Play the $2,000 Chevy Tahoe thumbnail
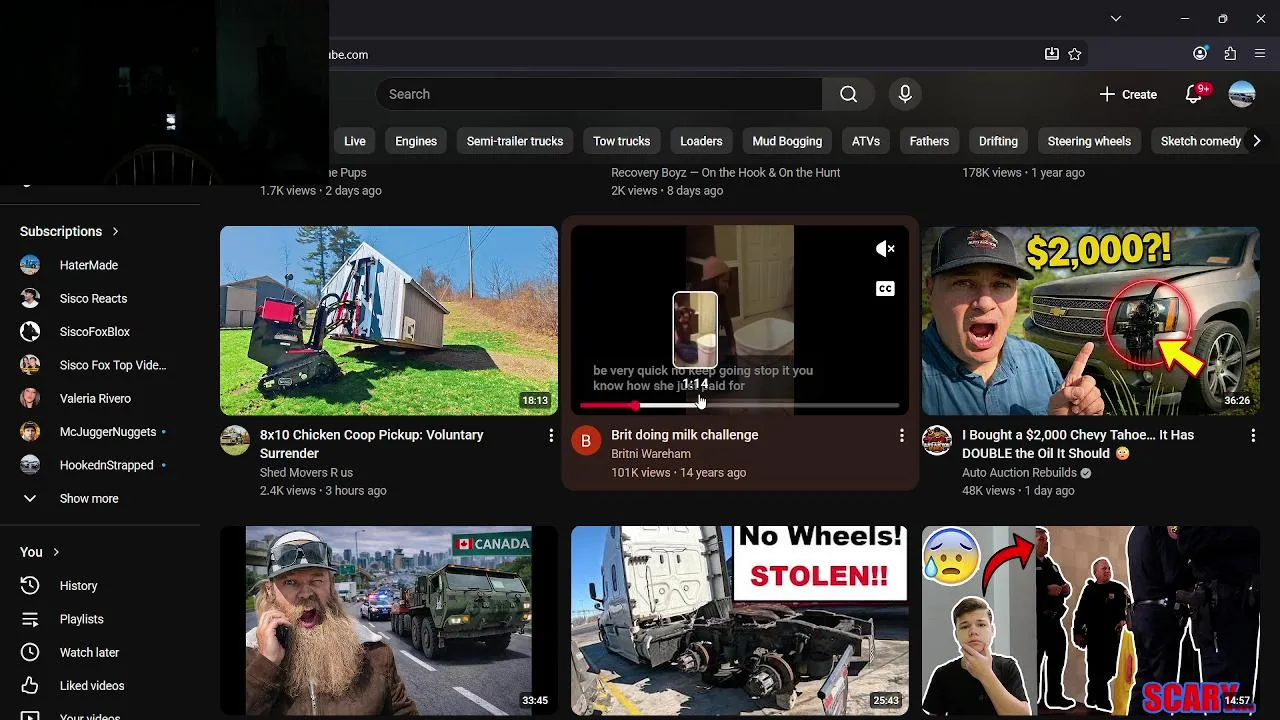This screenshot has height=720, width=1280. [x=1091, y=320]
